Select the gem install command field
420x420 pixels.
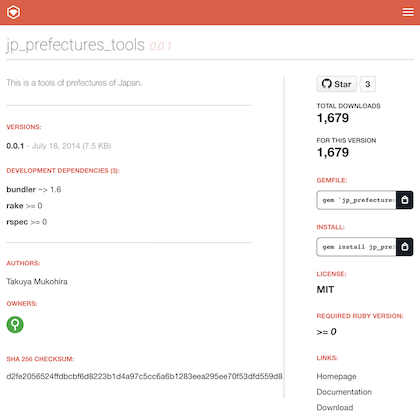356,247
